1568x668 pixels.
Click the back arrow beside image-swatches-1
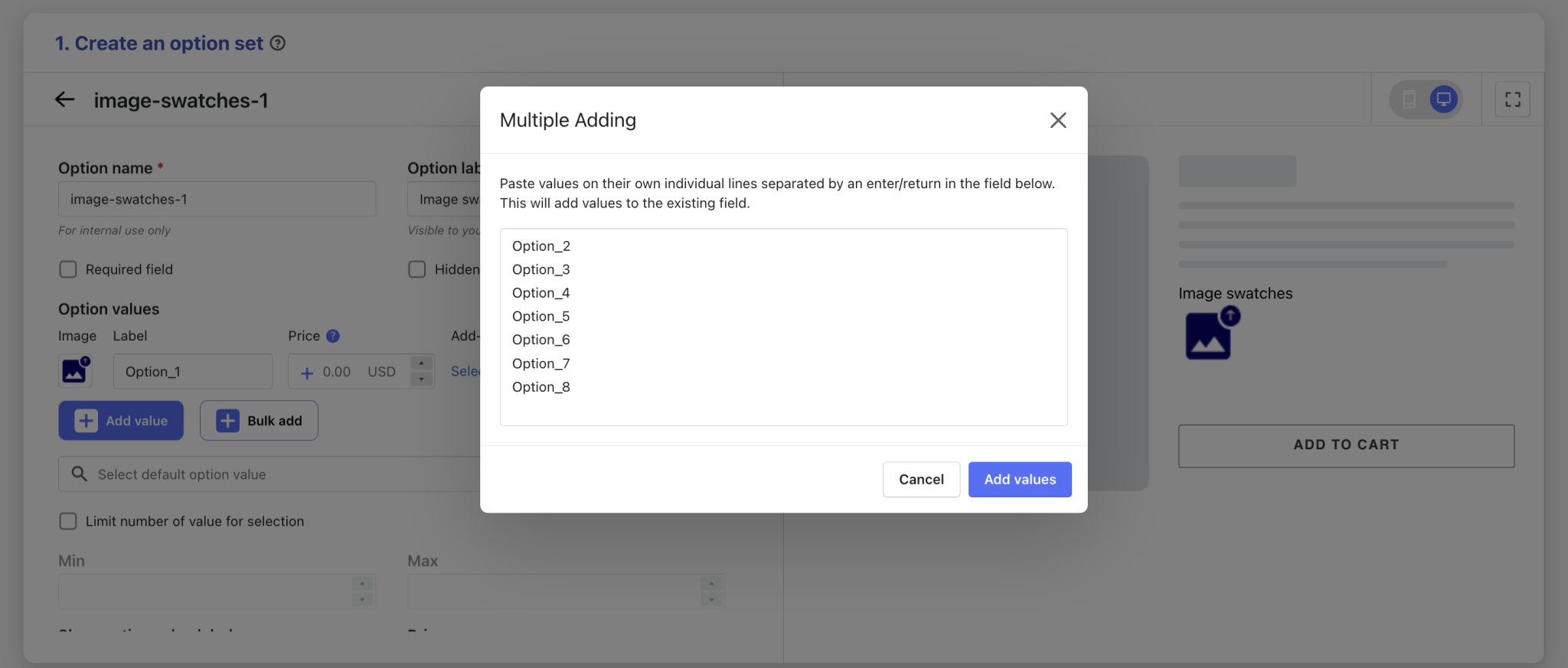click(65, 99)
